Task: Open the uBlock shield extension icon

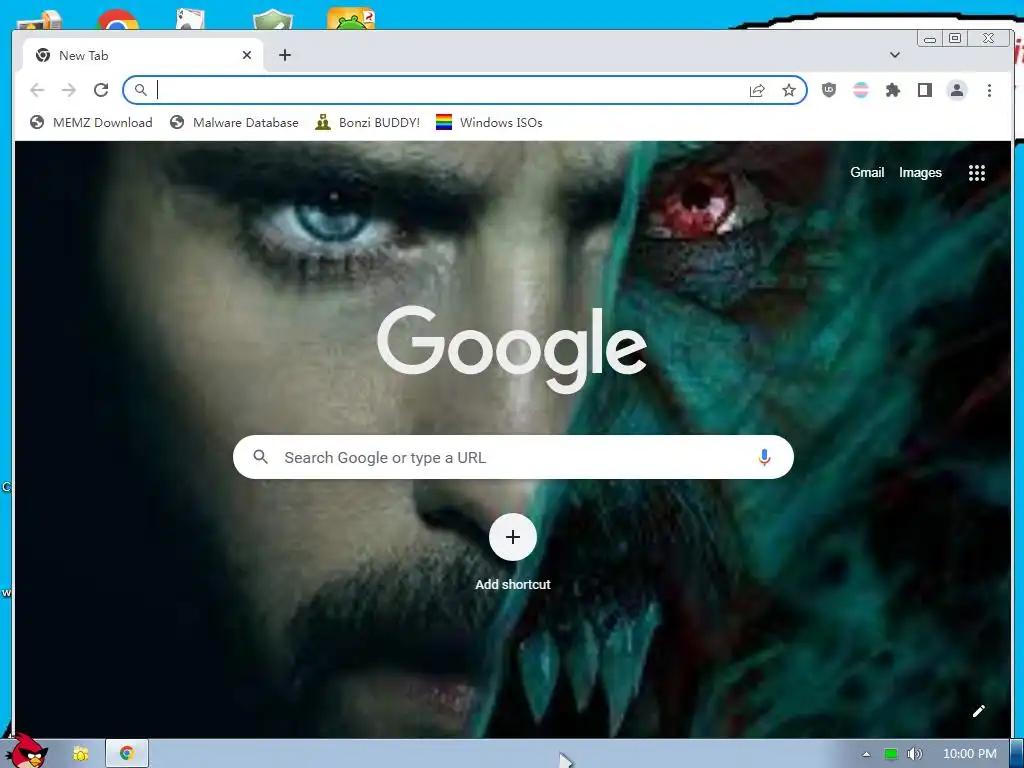Action: [x=829, y=90]
